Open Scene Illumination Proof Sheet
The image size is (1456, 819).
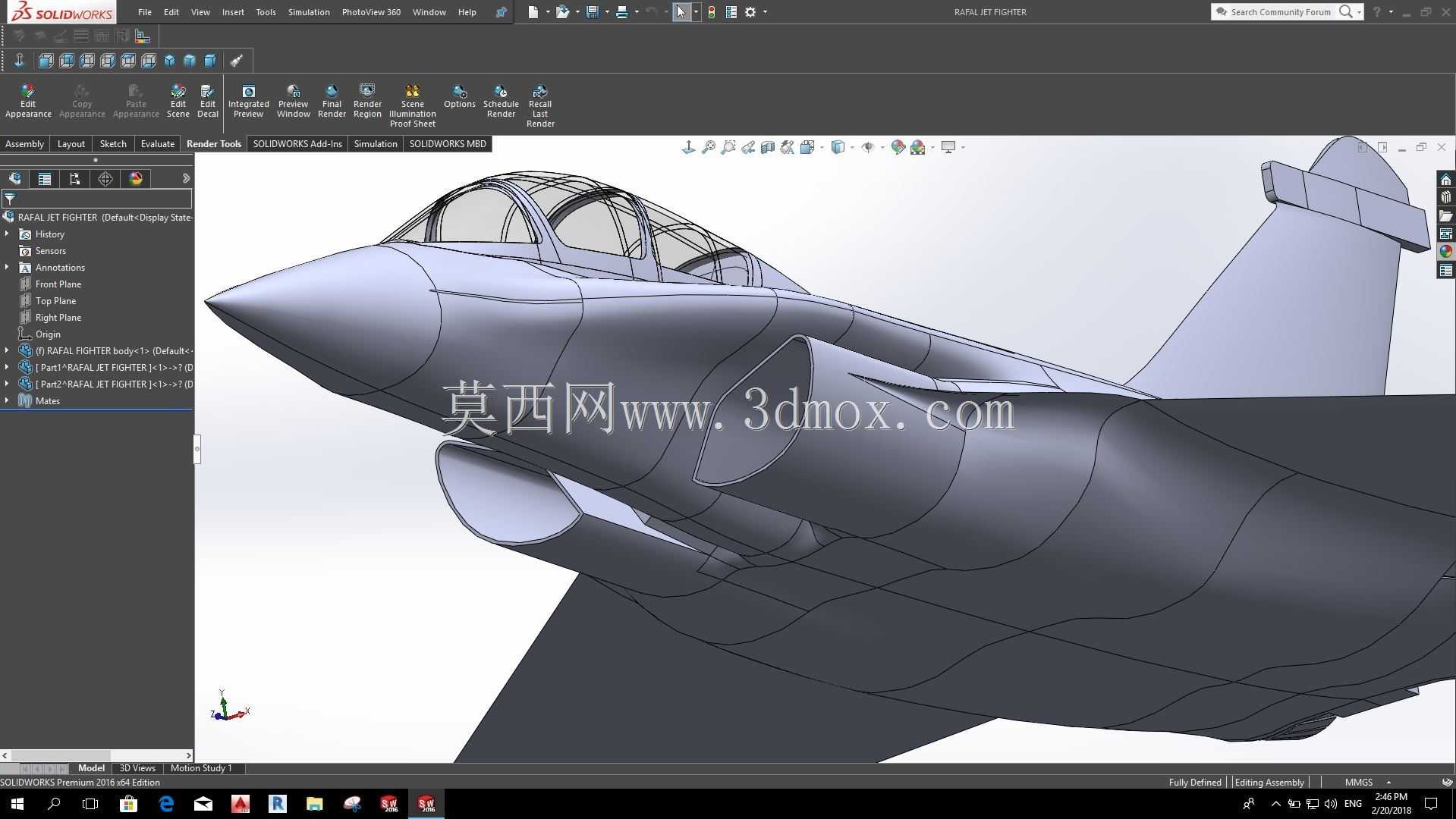412,106
